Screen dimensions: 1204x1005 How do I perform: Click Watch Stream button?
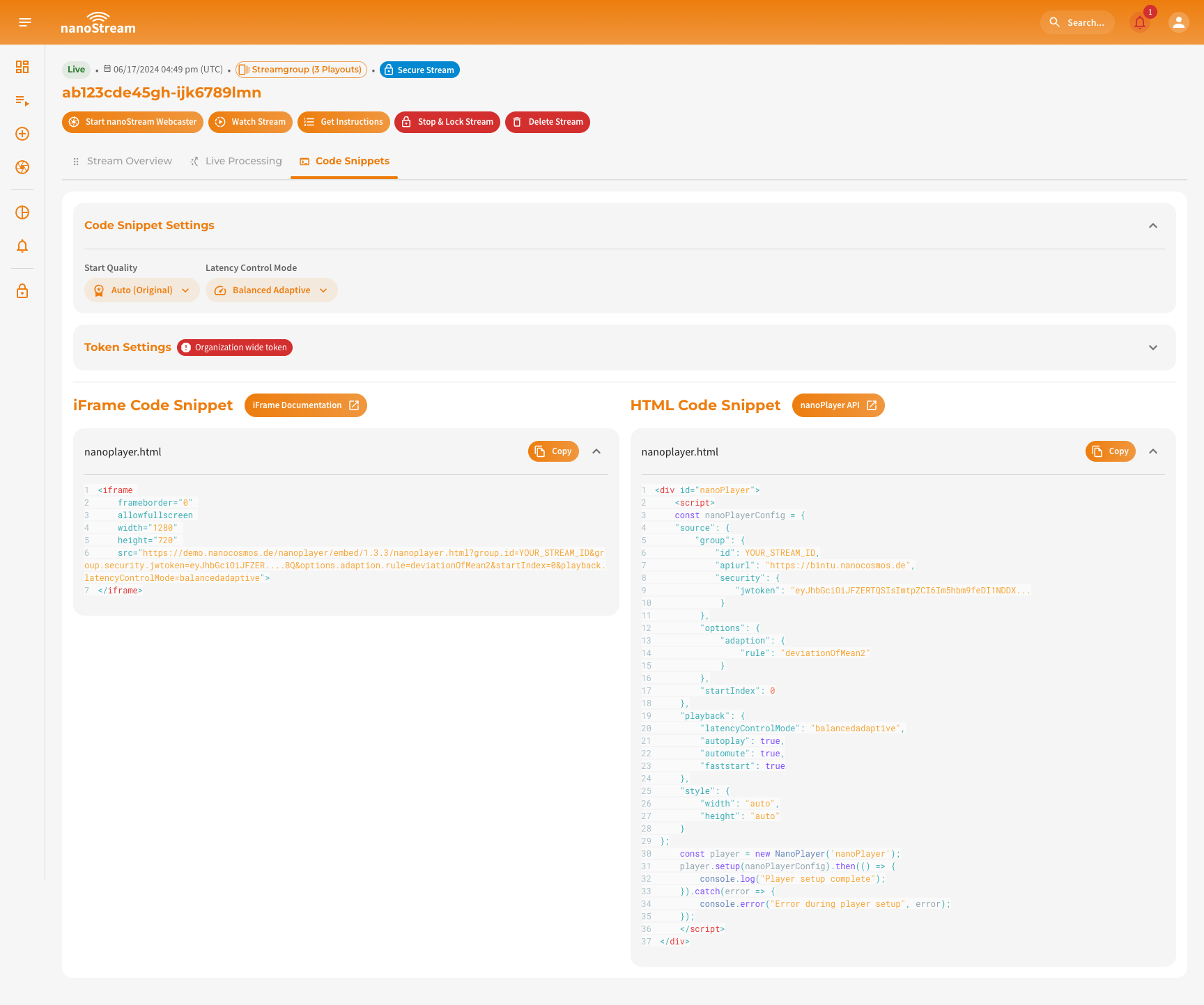[x=250, y=122]
